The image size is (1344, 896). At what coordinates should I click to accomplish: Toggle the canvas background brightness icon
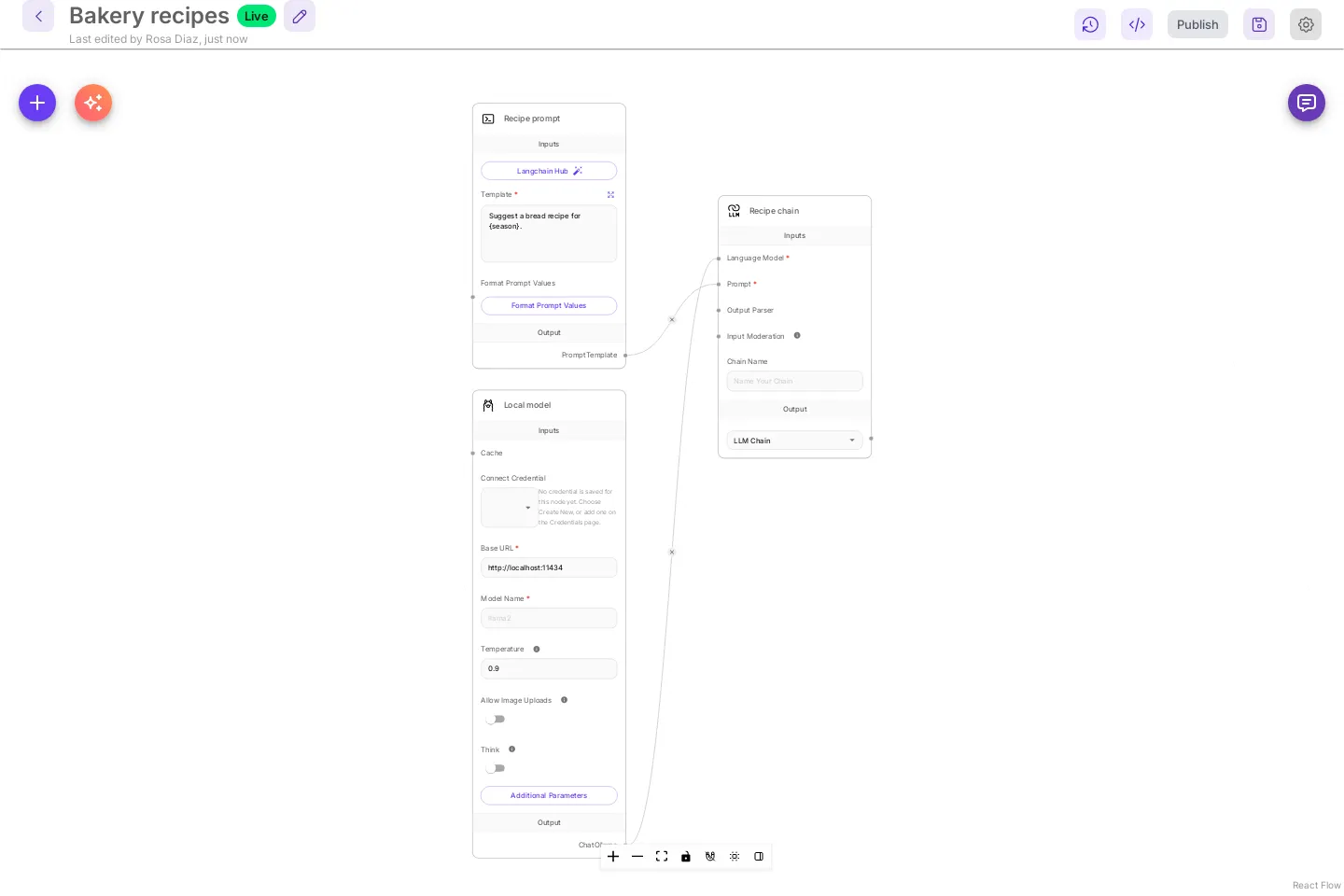(x=735, y=856)
